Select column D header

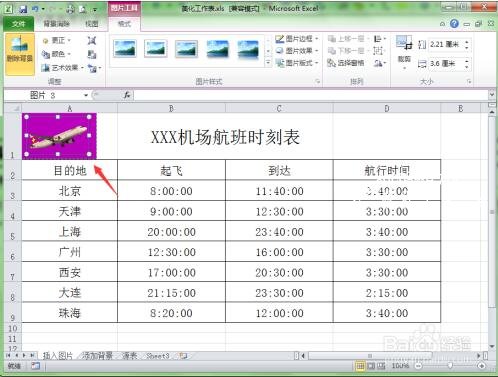pos(387,108)
